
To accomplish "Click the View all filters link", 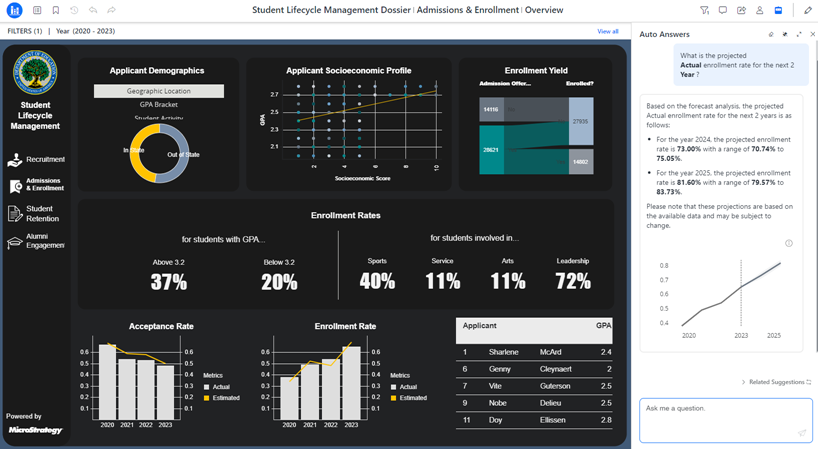I will click(607, 31).
